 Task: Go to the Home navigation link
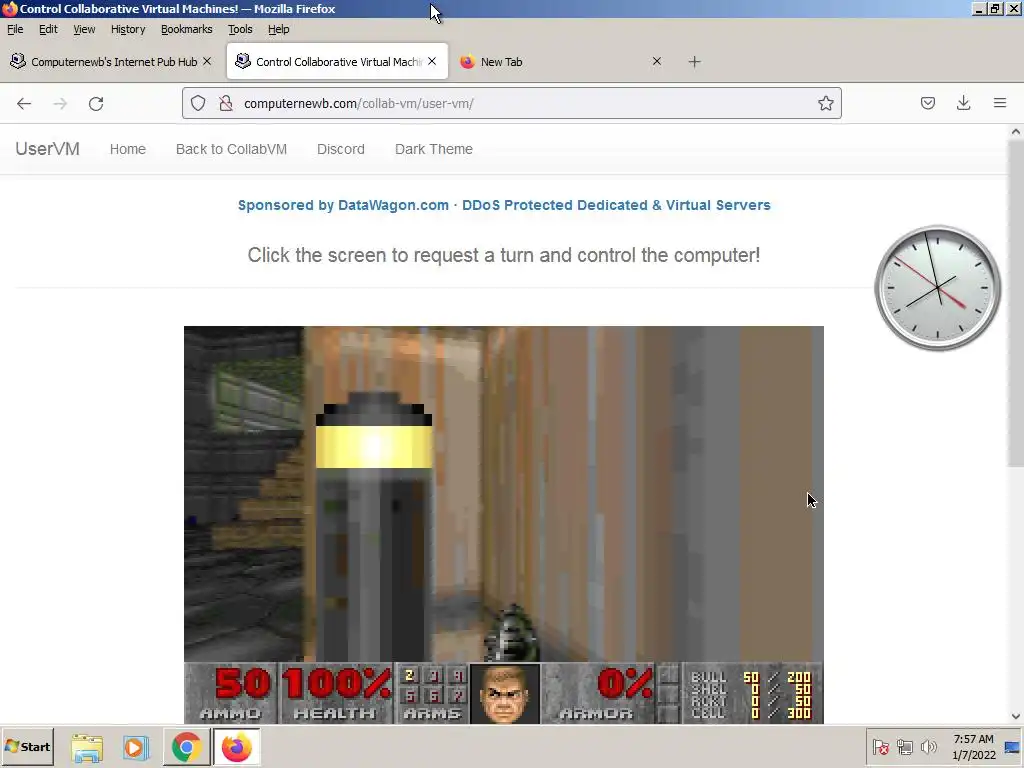tap(127, 149)
